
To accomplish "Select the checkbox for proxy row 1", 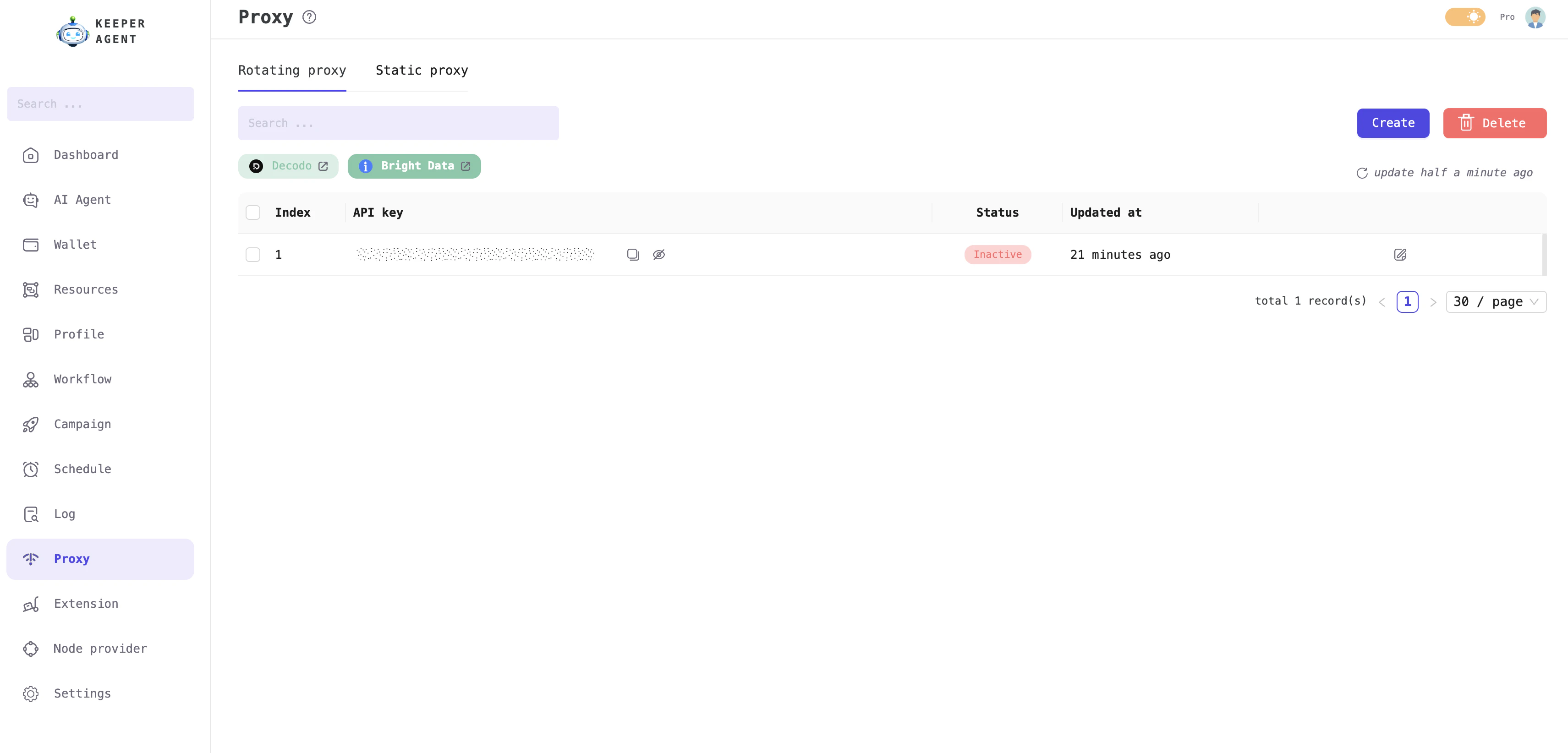I will 253,254.
